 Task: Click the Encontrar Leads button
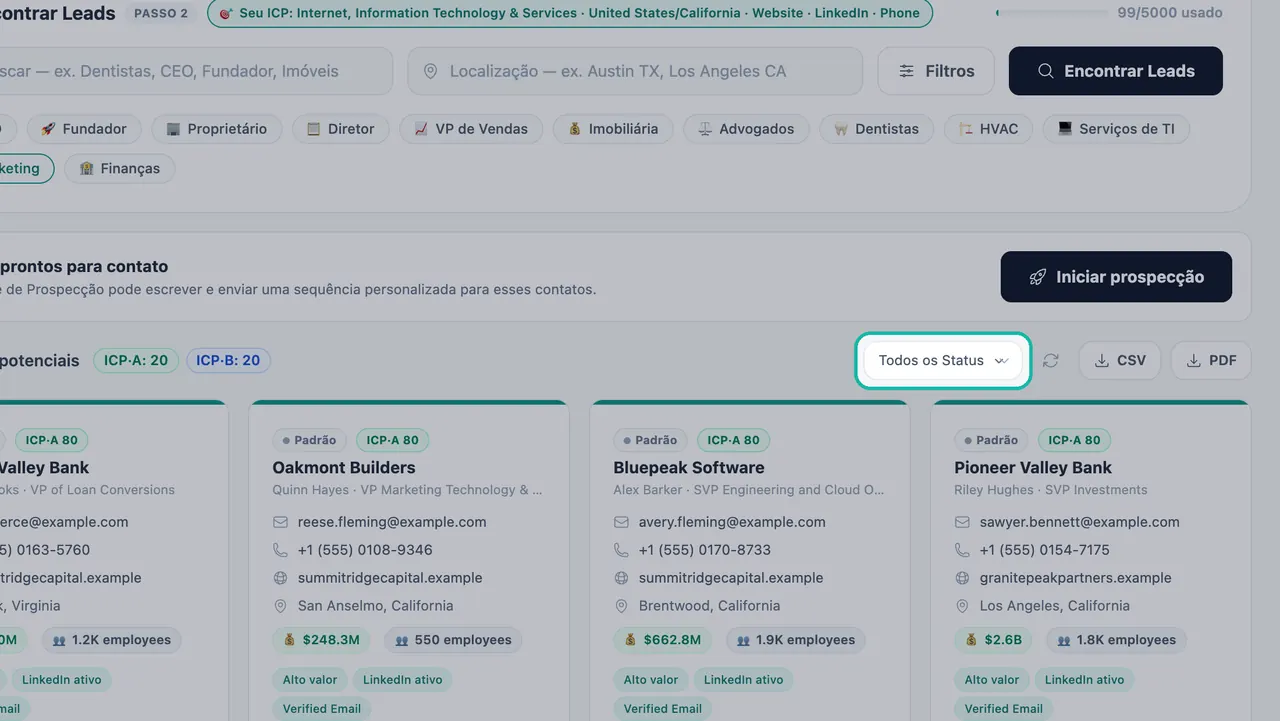point(1116,71)
